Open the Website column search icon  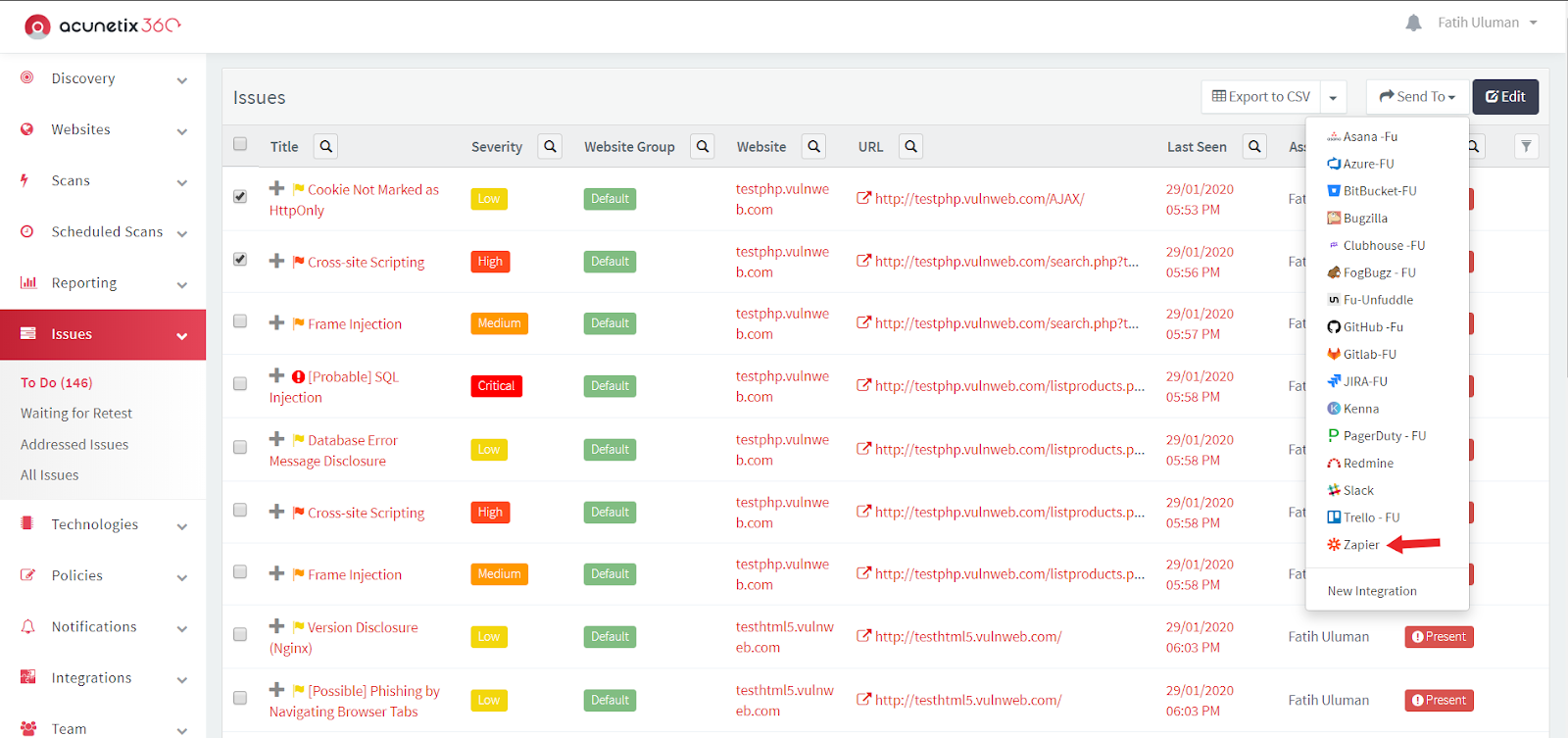814,146
